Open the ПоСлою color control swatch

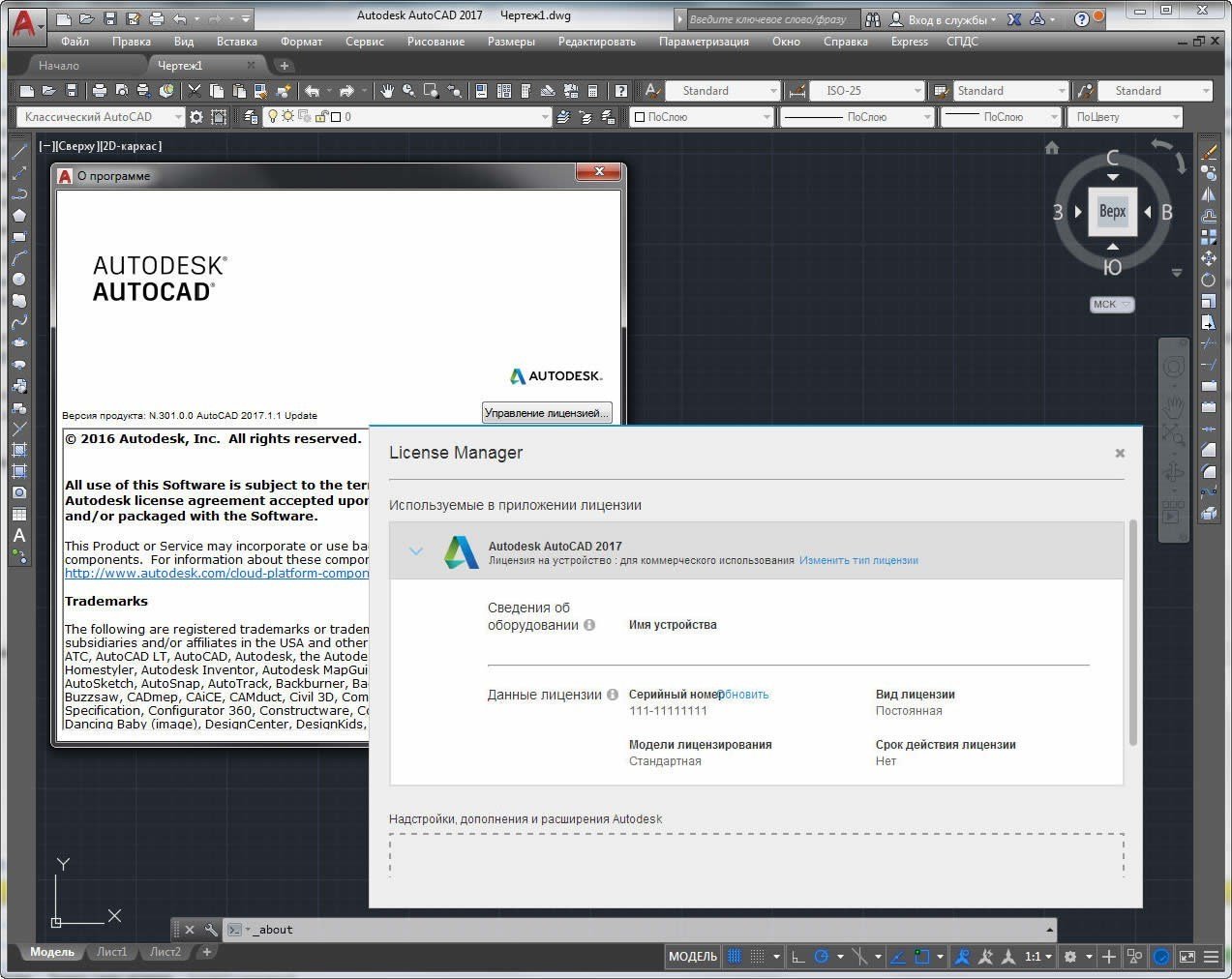click(x=702, y=117)
